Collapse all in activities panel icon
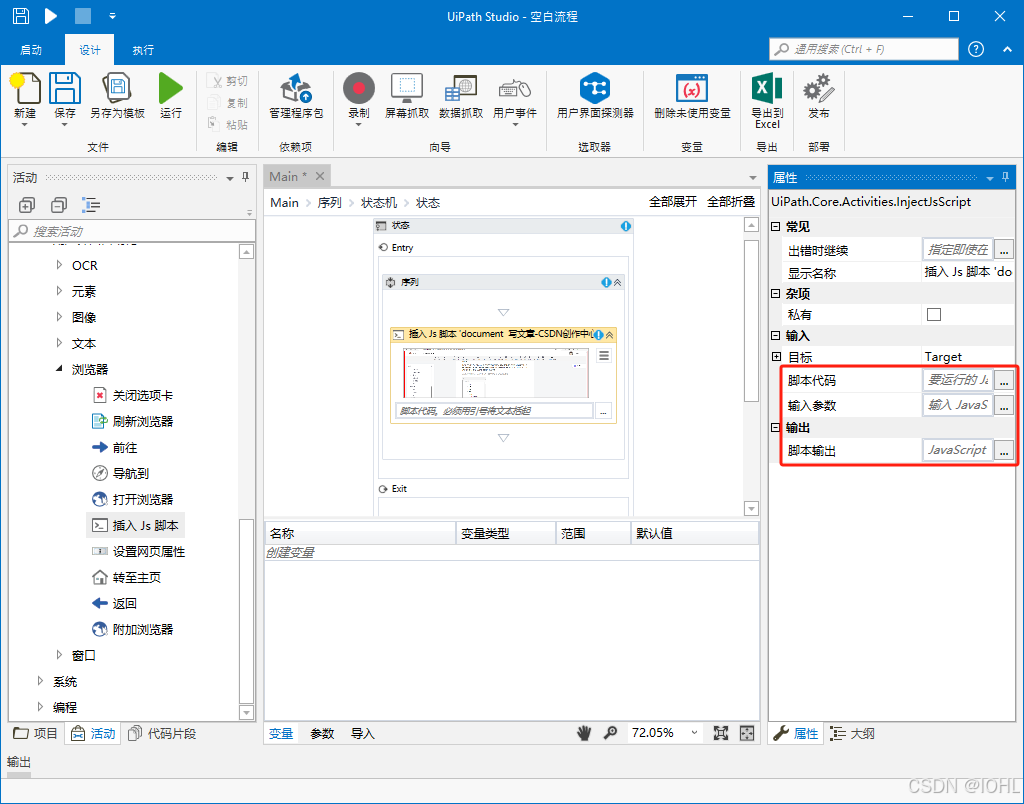1024x804 pixels. (59, 205)
